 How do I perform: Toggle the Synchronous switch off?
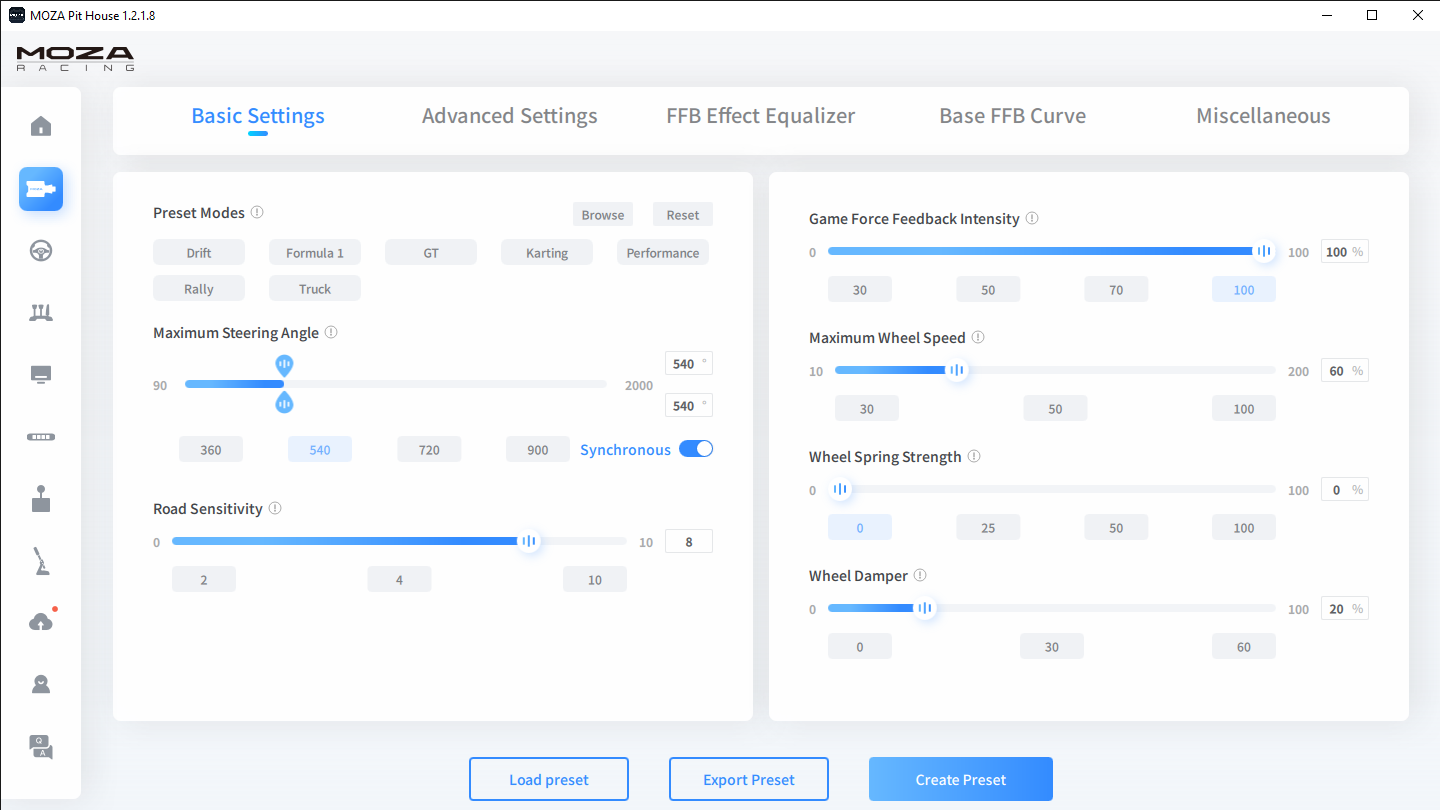[696, 449]
